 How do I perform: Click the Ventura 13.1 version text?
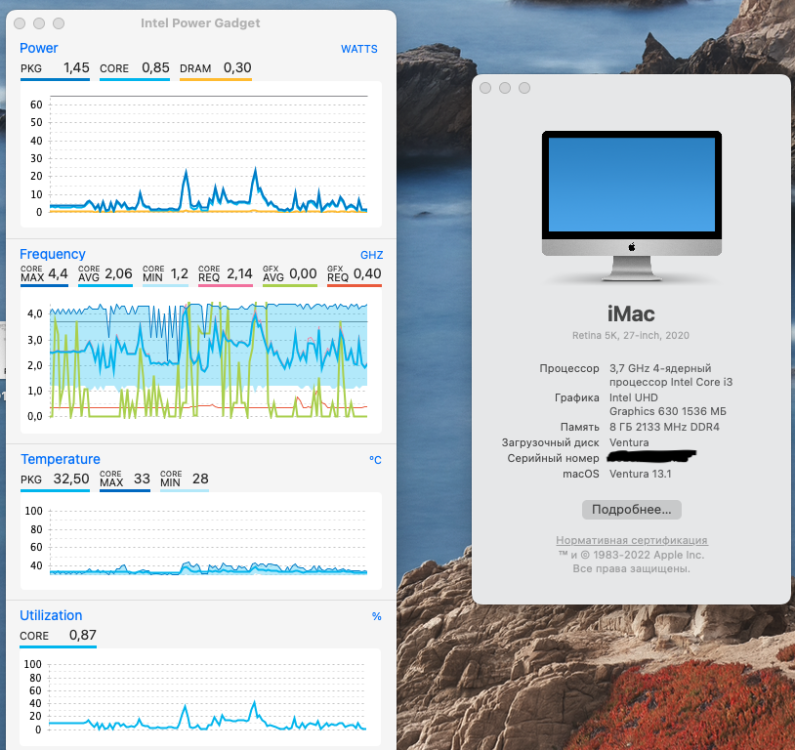[640, 474]
